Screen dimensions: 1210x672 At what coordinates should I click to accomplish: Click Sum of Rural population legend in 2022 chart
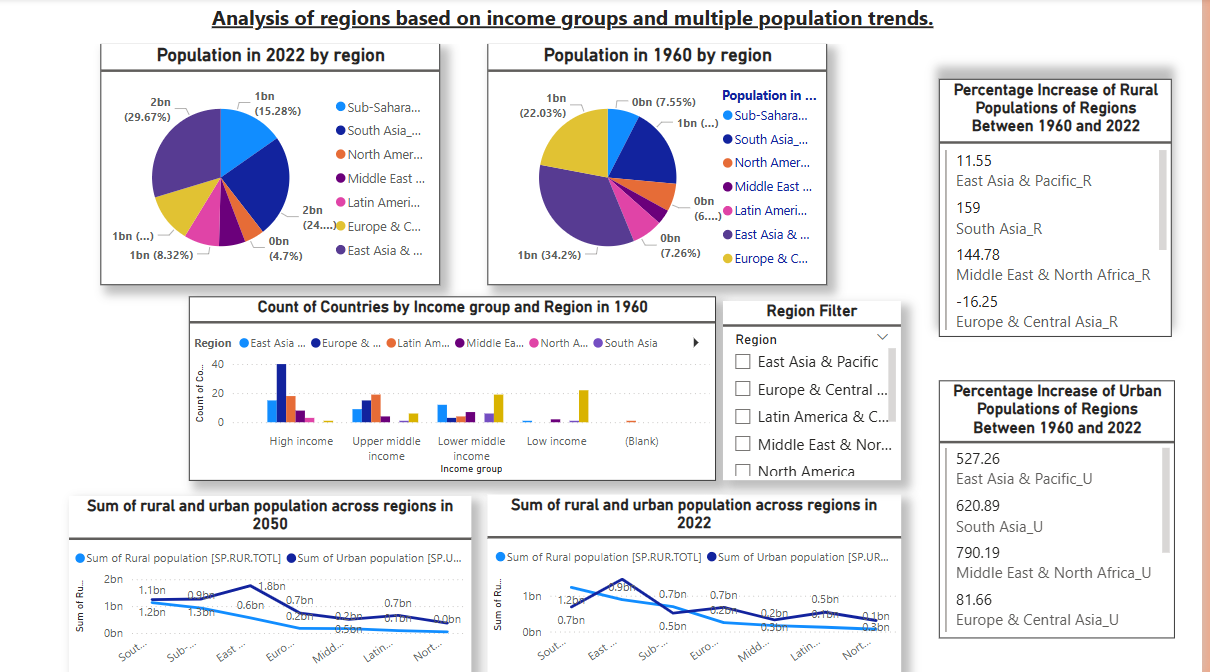click(x=599, y=557)
